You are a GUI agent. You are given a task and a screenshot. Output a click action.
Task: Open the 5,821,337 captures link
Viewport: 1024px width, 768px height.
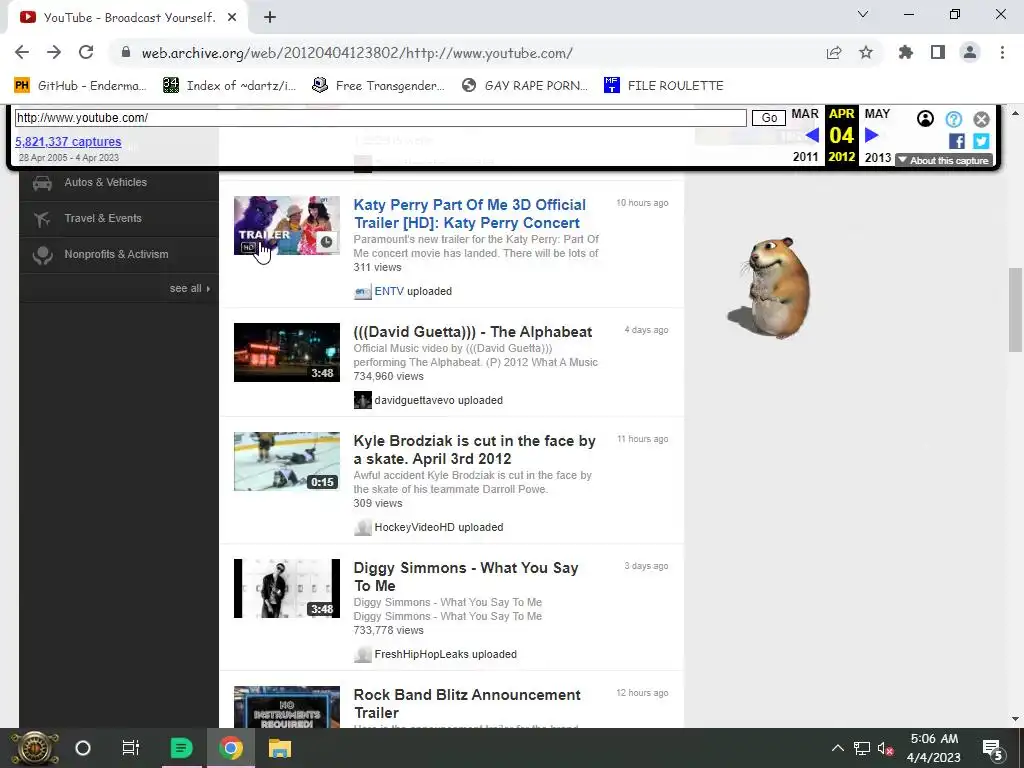click(x=68, y=142)
